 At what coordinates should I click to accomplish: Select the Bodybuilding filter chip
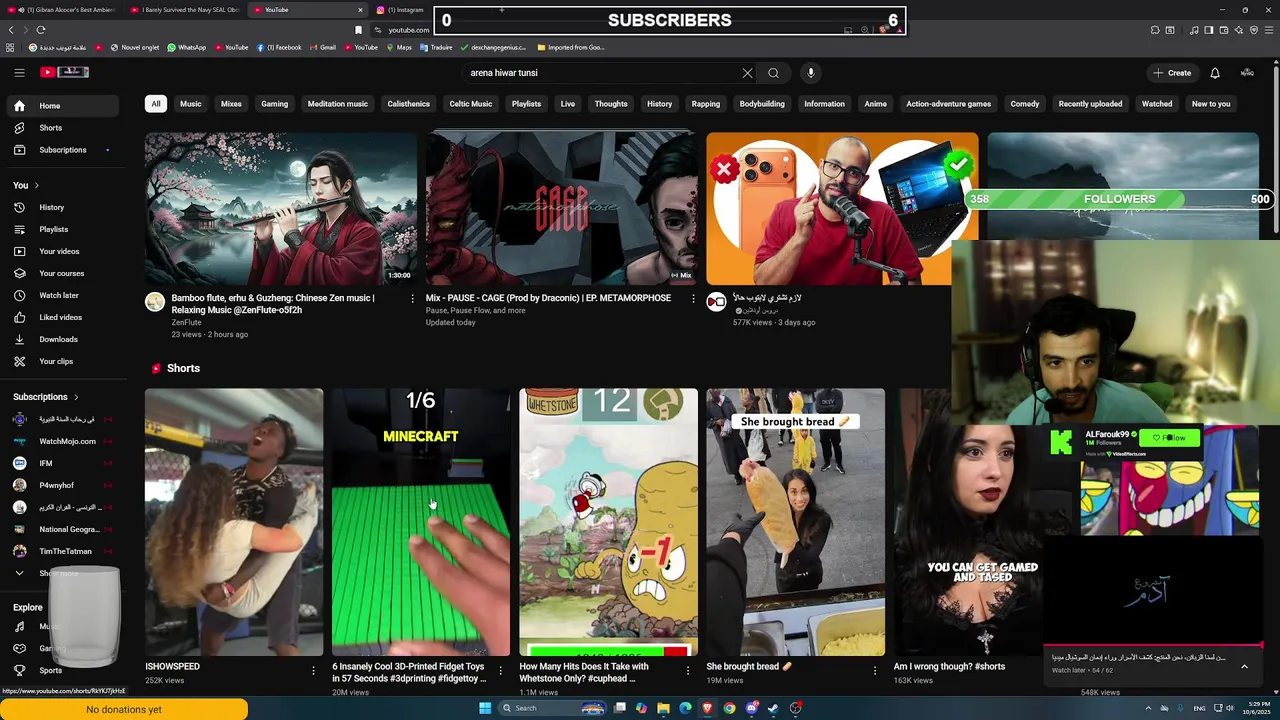click(762, 104)
